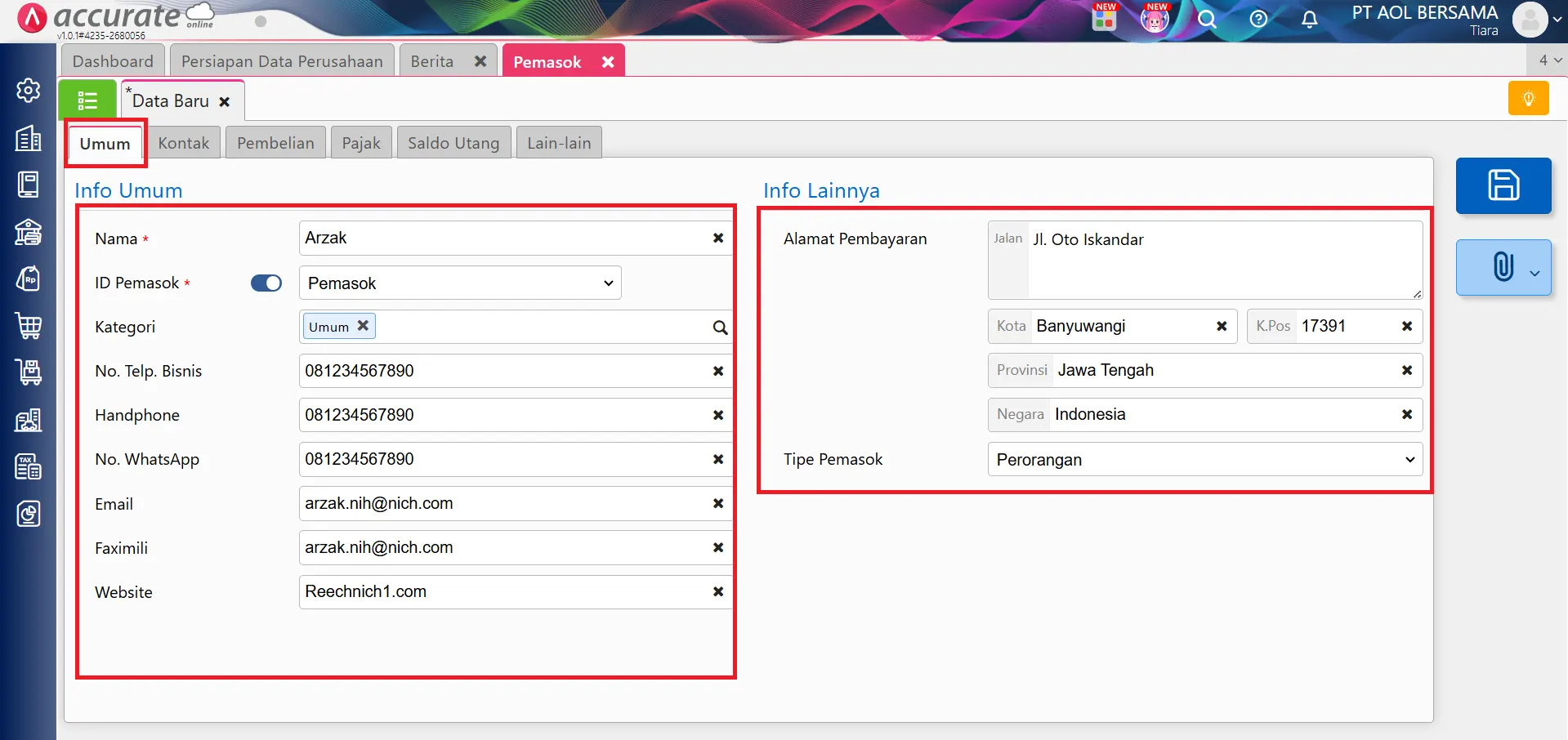Clear the Website field
The width and height of the screenshot is (1568, 740).
coord(718,591)
